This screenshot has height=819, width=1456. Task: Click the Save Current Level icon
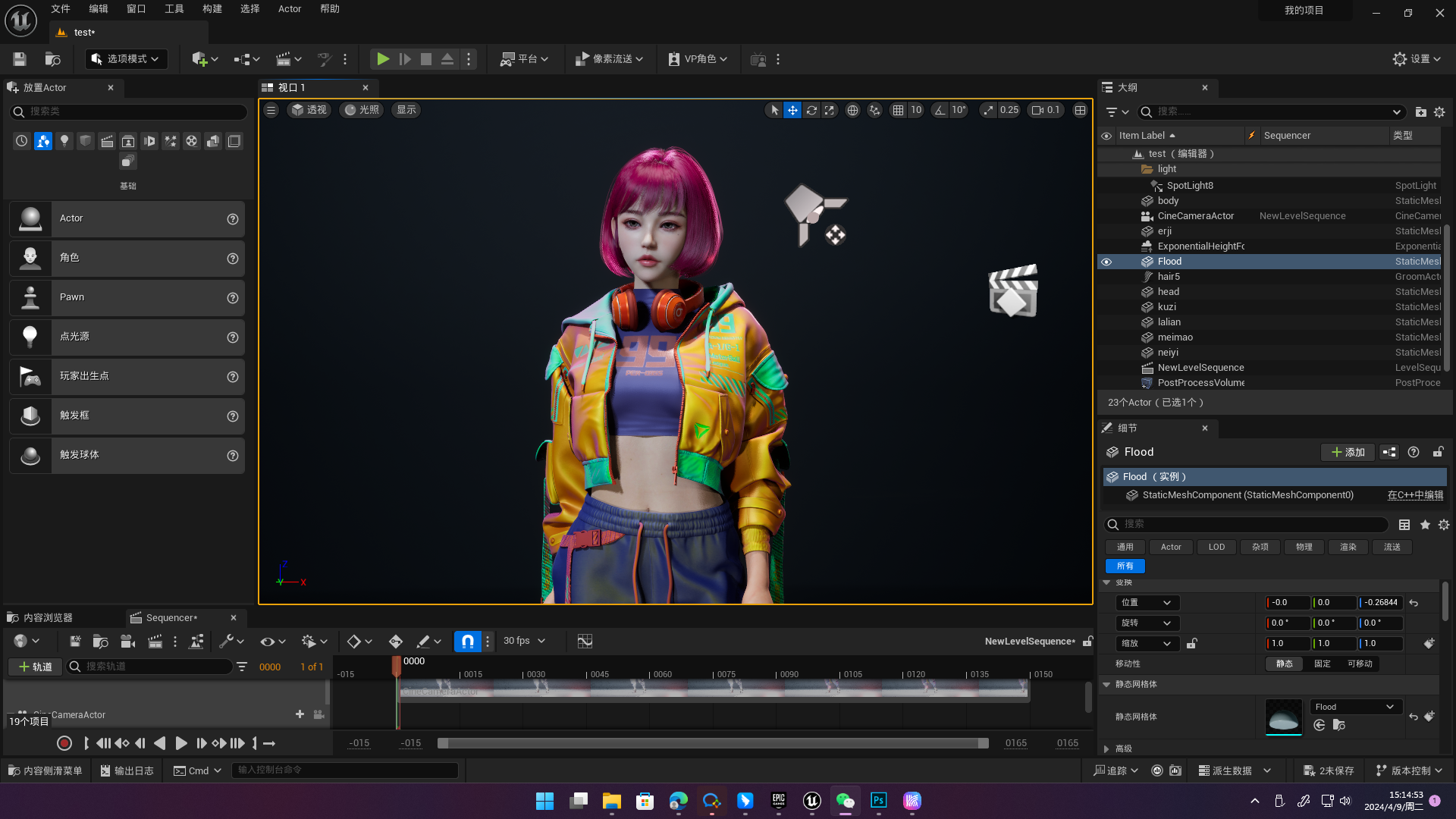(19, 58)
